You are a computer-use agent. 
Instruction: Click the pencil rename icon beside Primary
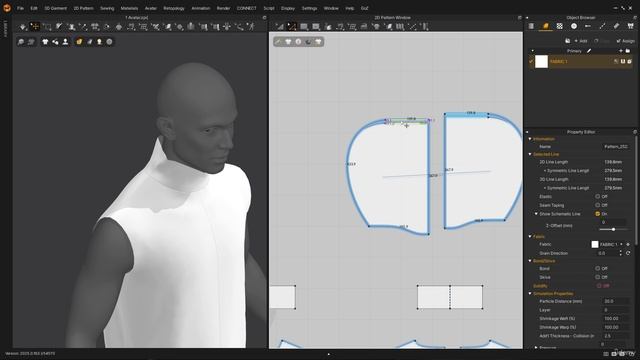click(x=589, y=51)
